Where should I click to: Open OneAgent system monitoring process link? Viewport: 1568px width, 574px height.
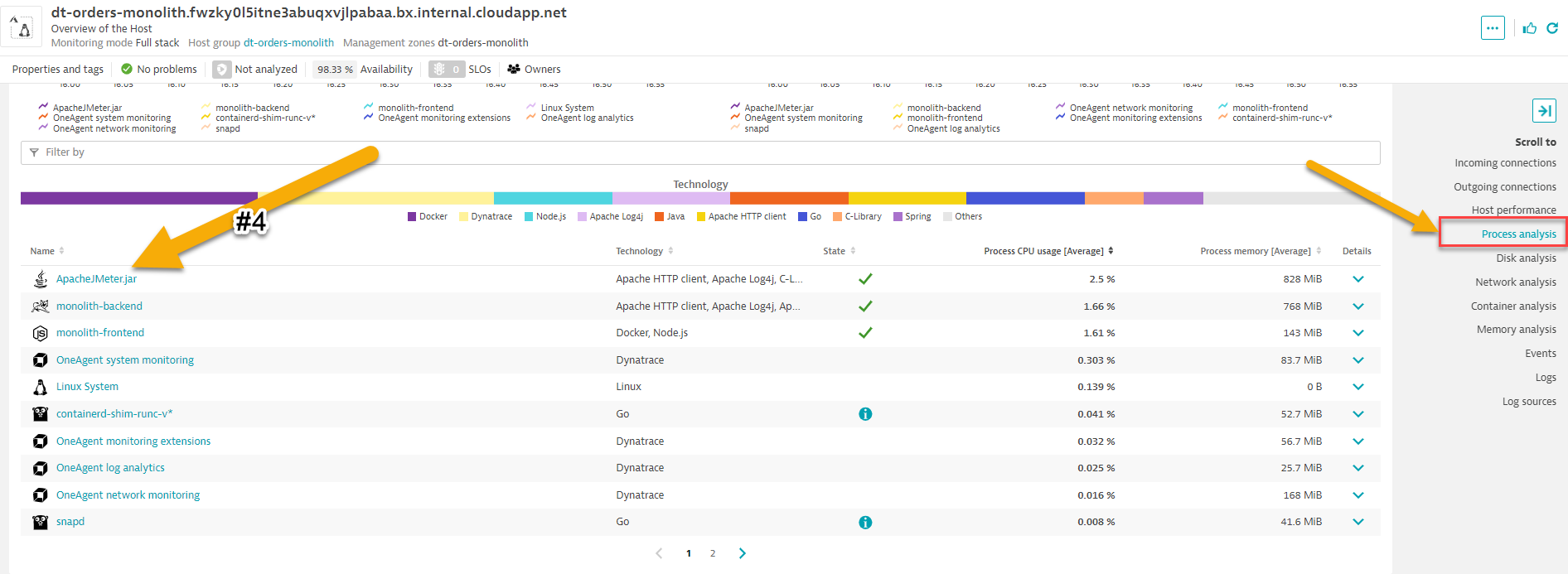pos(125,360)
